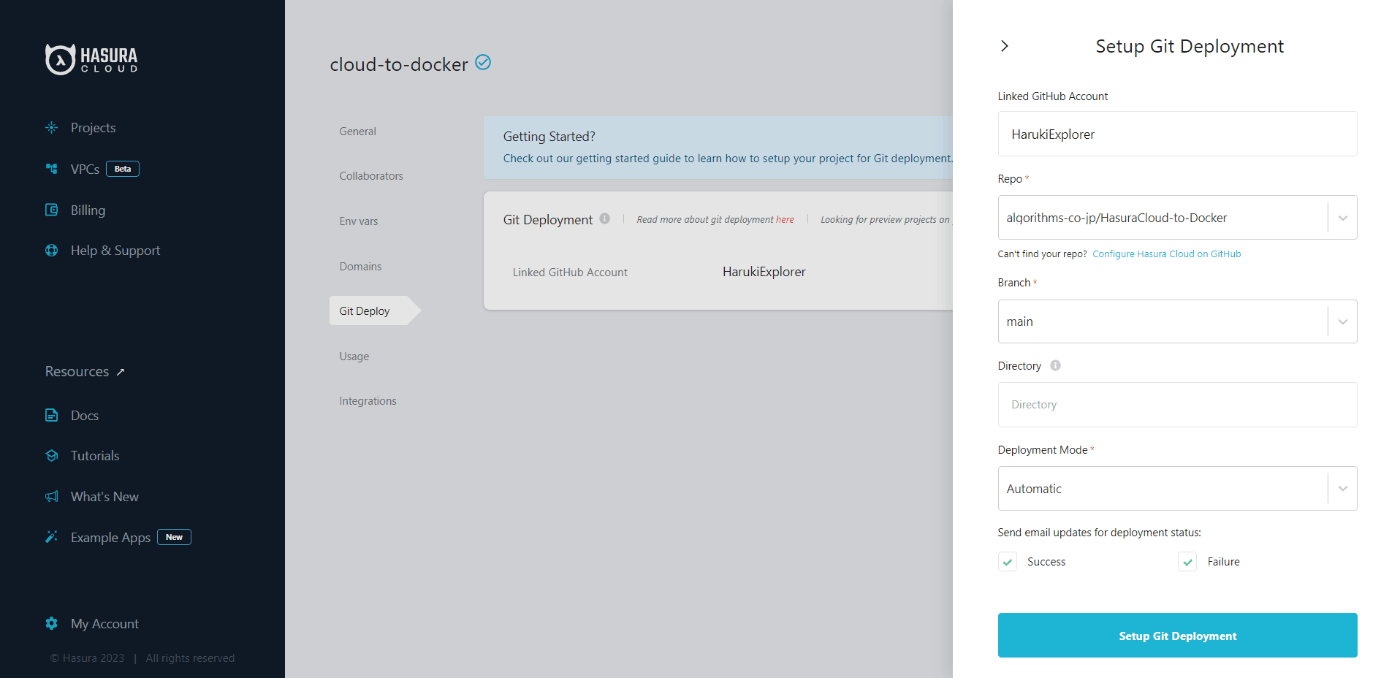Click the cloud-to-docker project title

pos(399,65)
